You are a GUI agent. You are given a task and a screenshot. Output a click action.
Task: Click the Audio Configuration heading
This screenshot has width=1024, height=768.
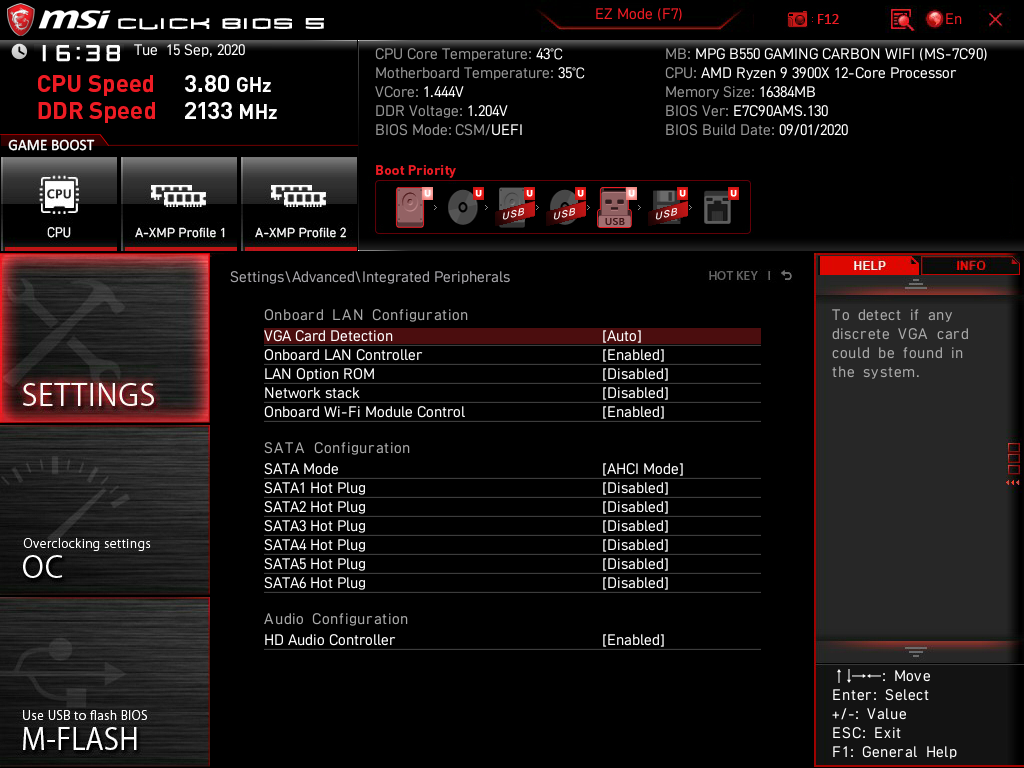[336, 619]
